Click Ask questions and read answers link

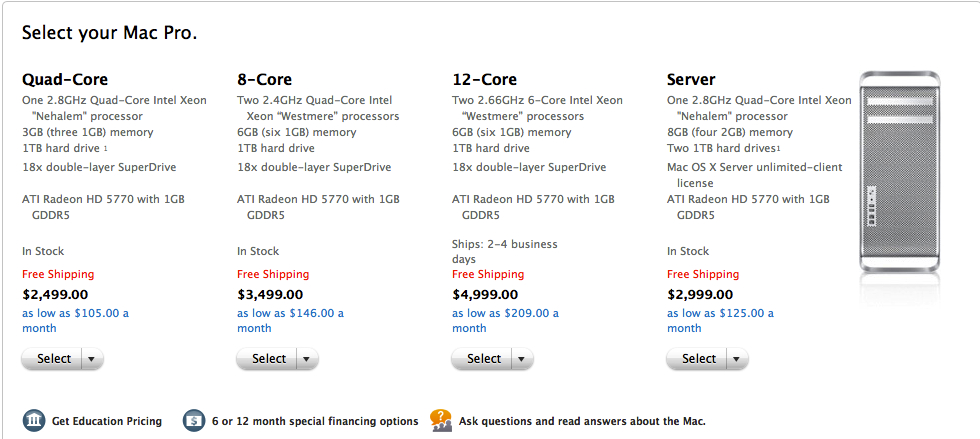(x=582, y=421)
